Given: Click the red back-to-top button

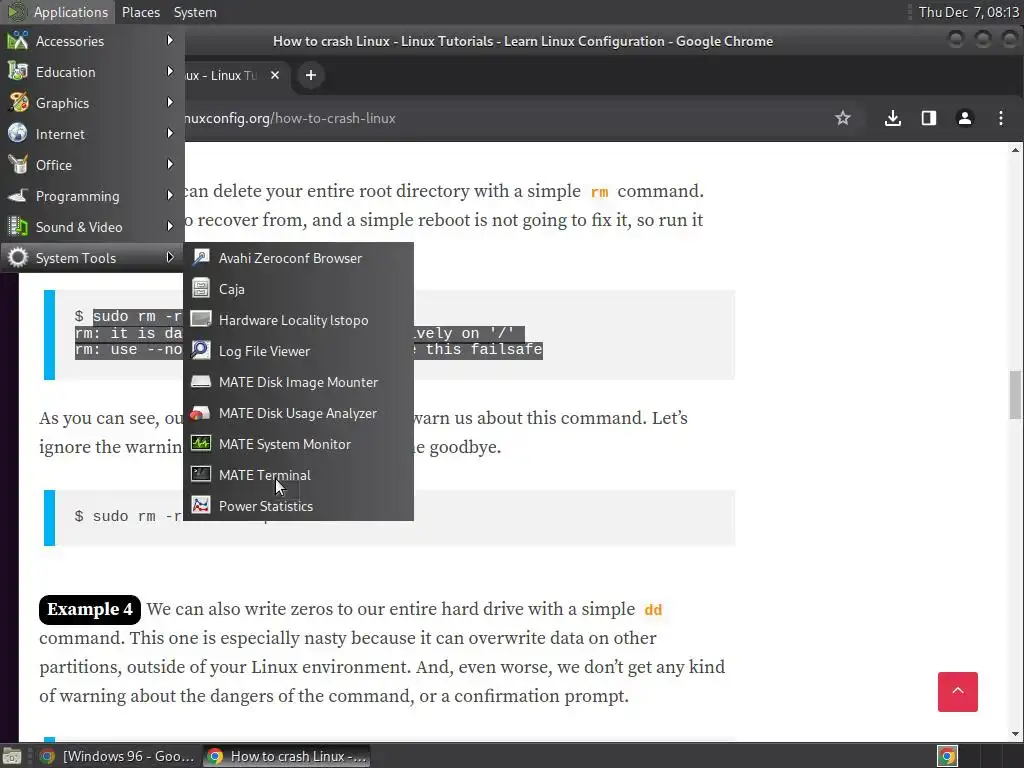Looking at the screenshot, I should 957,692.
